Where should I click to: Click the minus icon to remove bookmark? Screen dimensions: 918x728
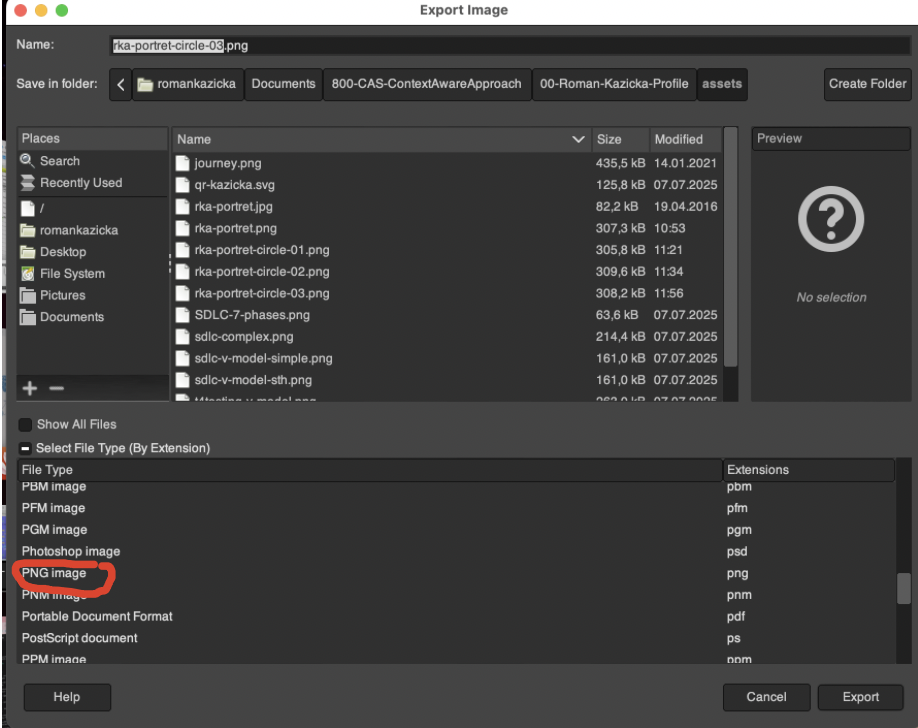pos(56,388)
